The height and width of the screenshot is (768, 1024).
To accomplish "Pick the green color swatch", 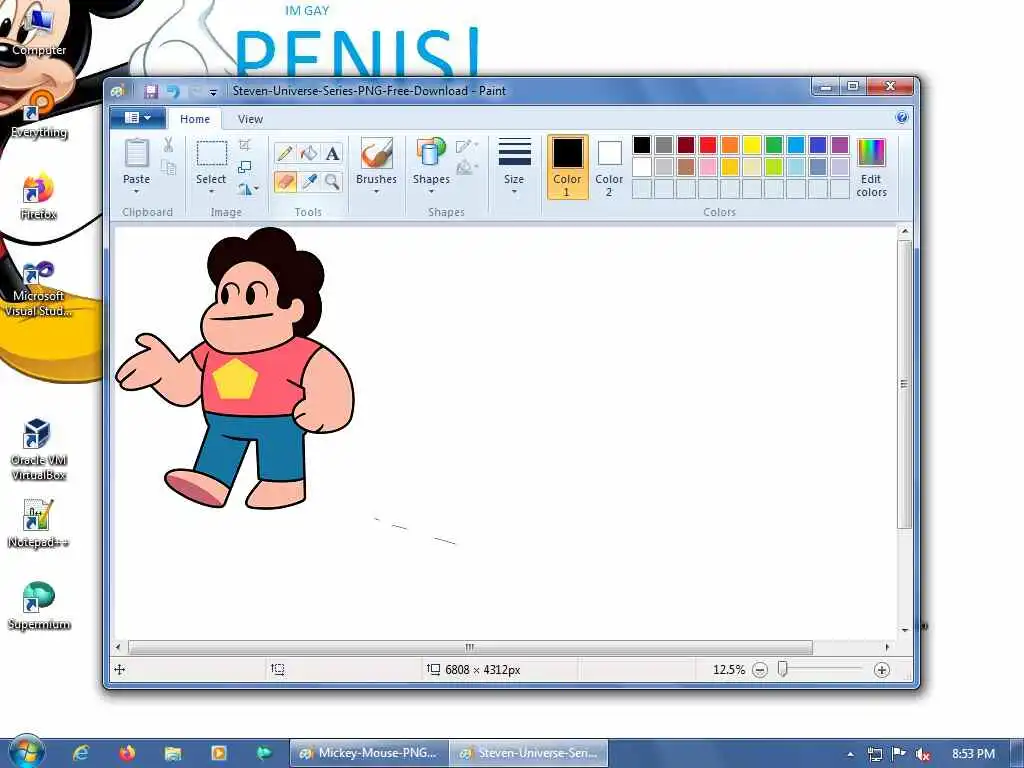I will click(774, 144).
